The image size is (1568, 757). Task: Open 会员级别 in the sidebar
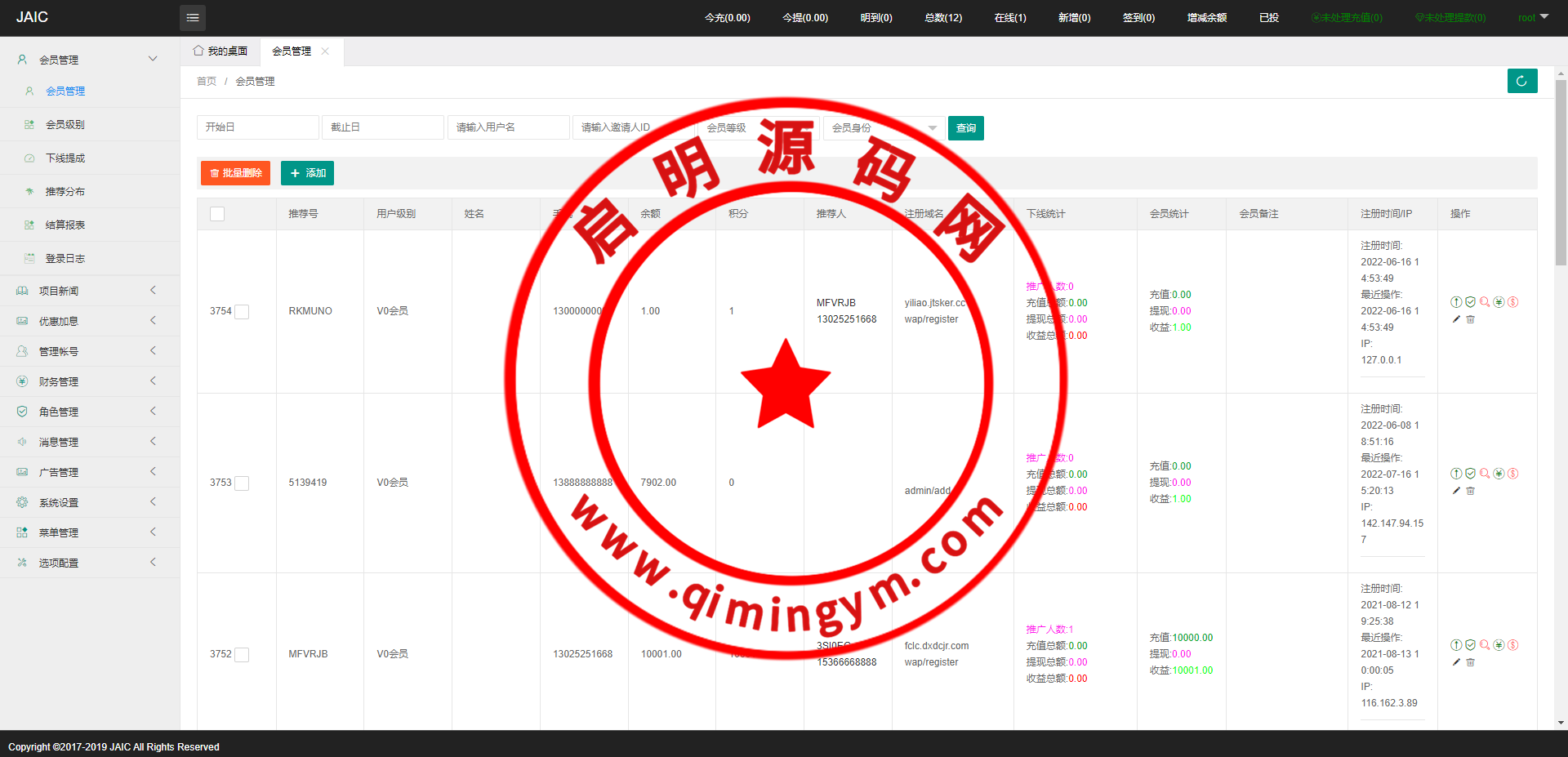click(x=65, y=125)
